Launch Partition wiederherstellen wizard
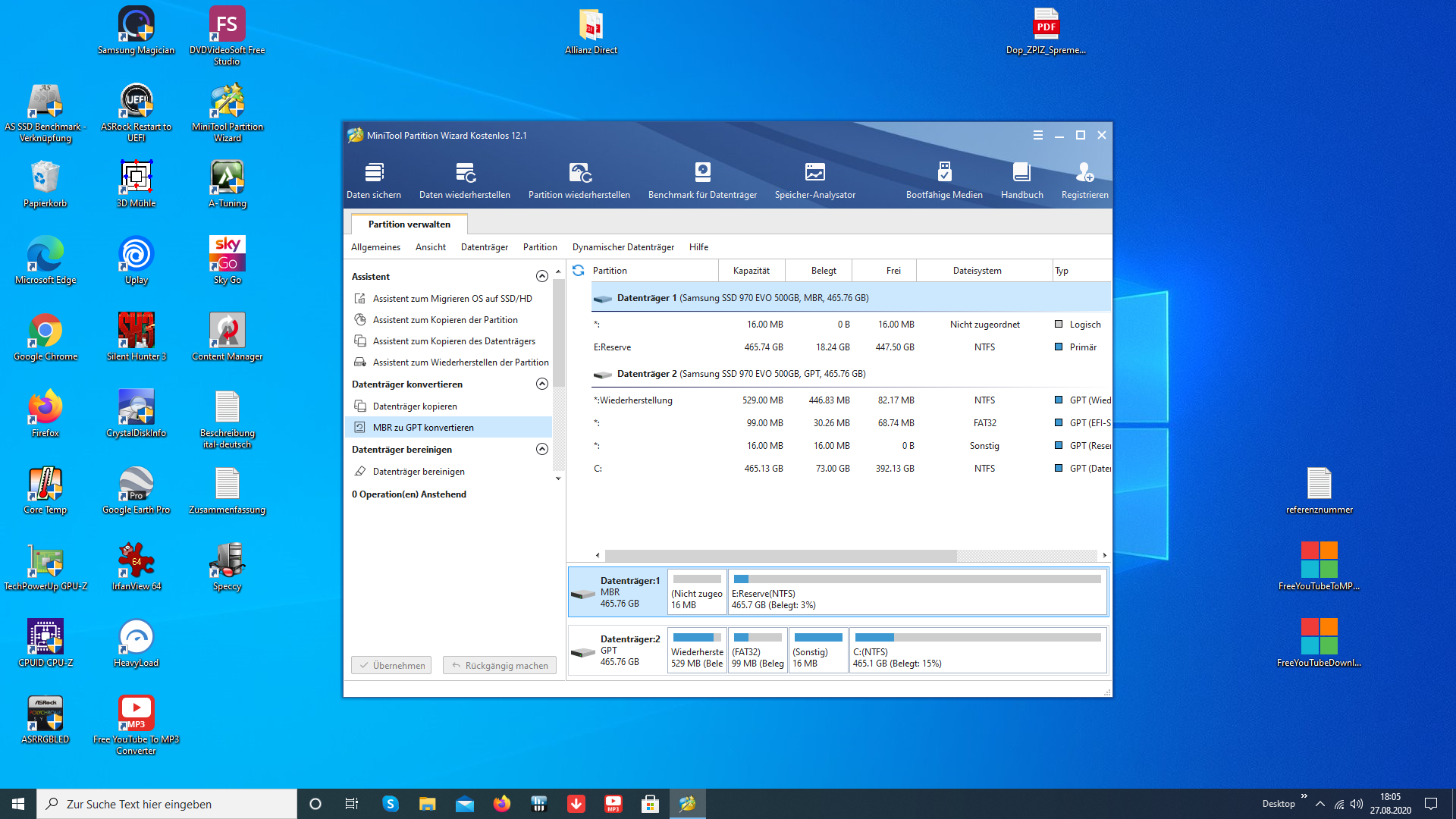Viewport: 1456px width, 819px height. click(579, 180)
